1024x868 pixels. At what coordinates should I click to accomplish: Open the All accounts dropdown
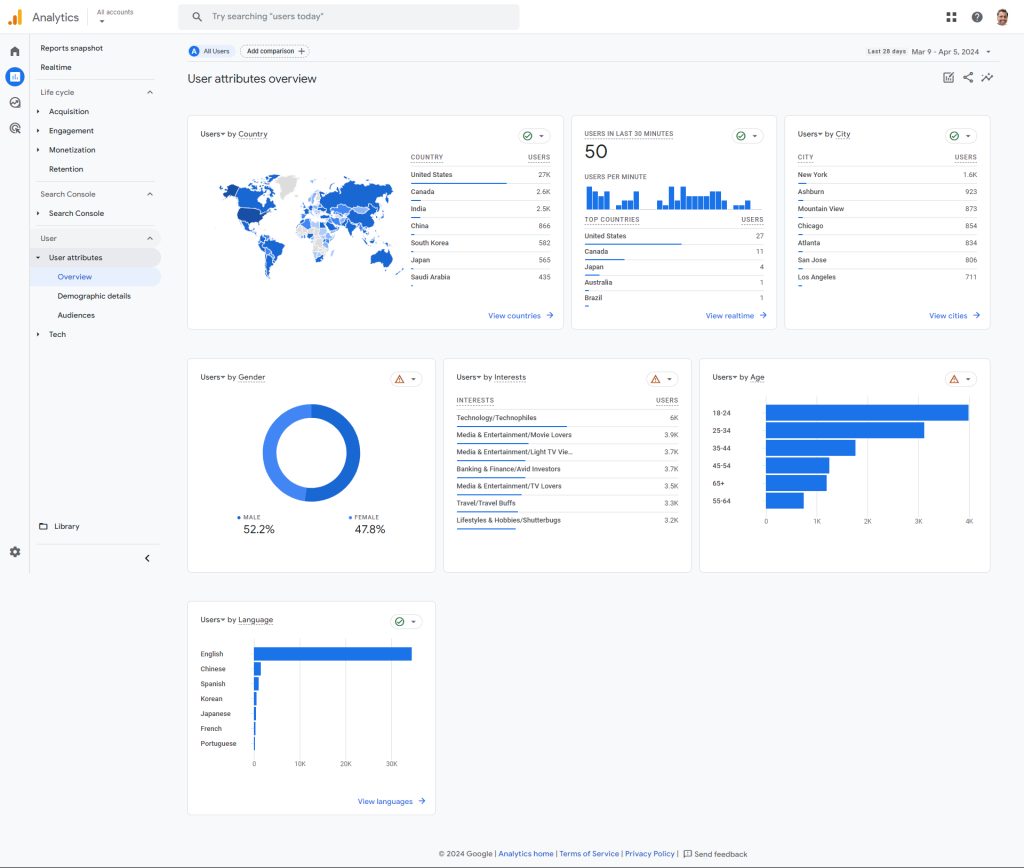pyautogui.click(x=115, y=16)
